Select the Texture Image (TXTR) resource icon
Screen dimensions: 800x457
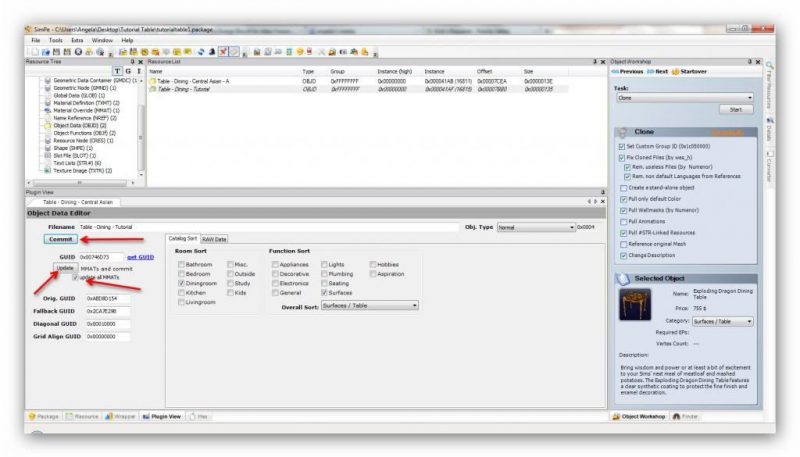[47, 171]
